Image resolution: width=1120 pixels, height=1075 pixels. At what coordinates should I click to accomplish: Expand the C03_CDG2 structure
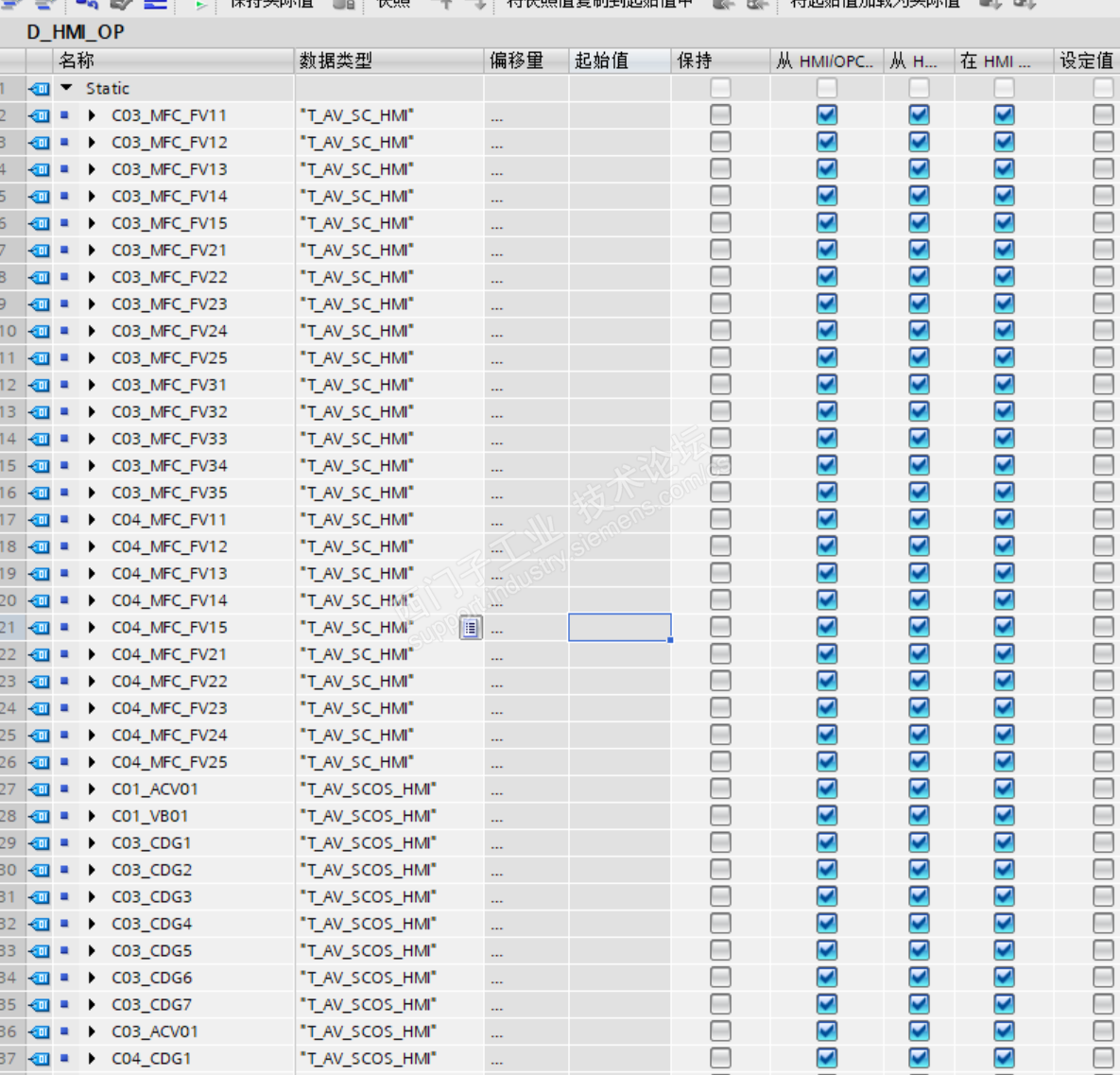[92, 870]
